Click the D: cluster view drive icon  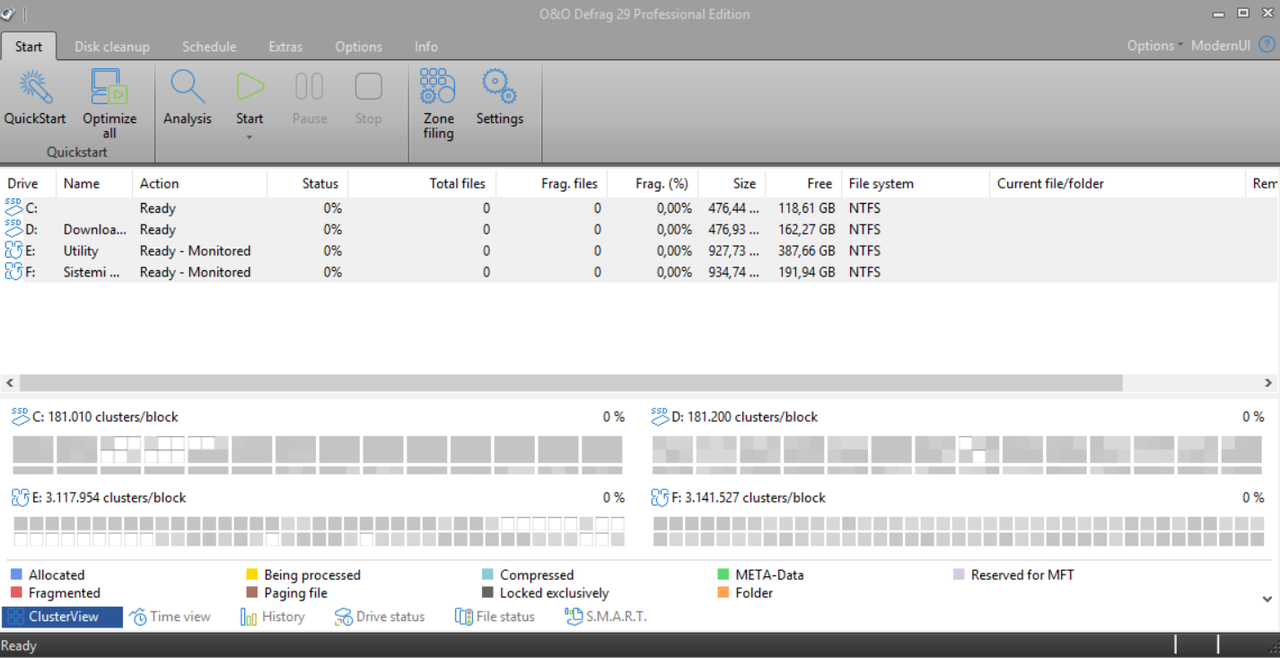click(x=659, y=415)
